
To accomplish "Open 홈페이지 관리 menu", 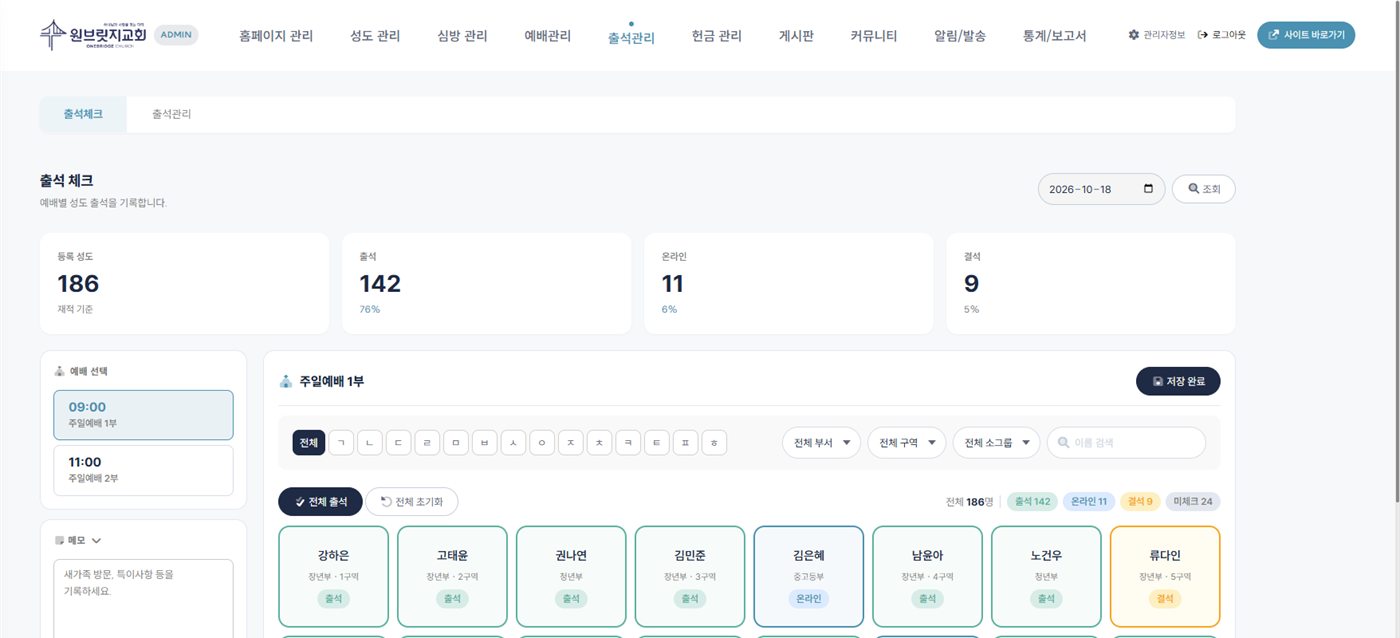I will pyautogui.click(x=276, y=36).
